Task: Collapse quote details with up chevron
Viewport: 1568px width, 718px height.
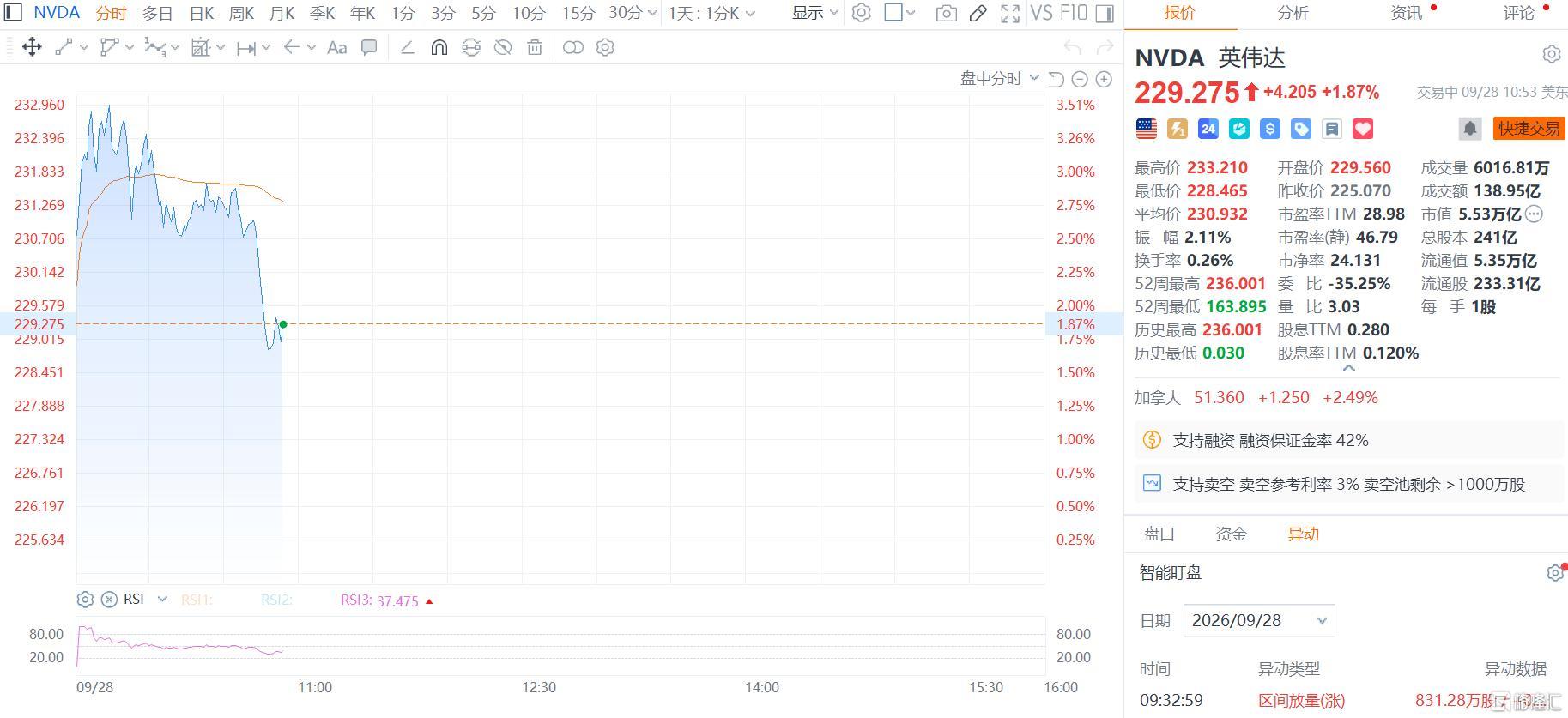Action: click(1348, 368)
